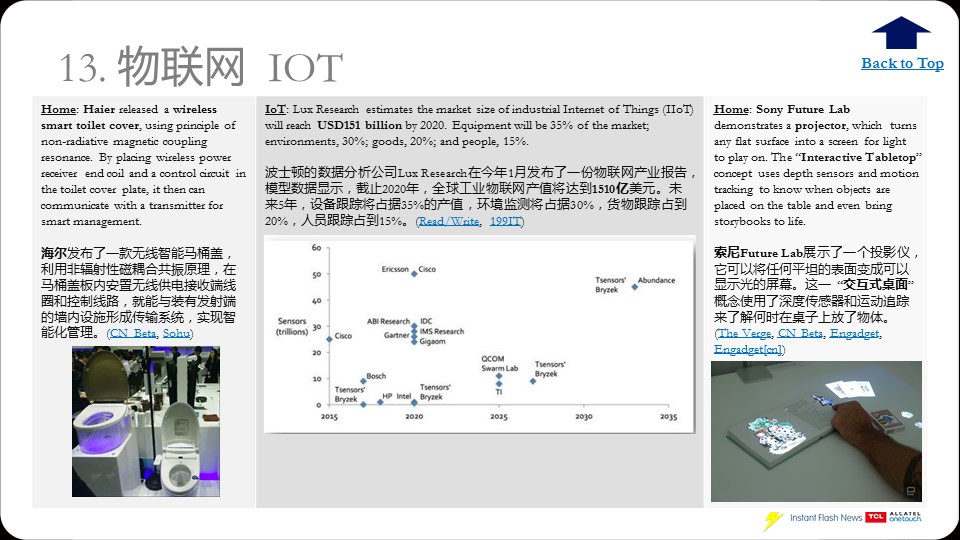Open the CN Beta link under Sony article

click(x=800, y=333)
